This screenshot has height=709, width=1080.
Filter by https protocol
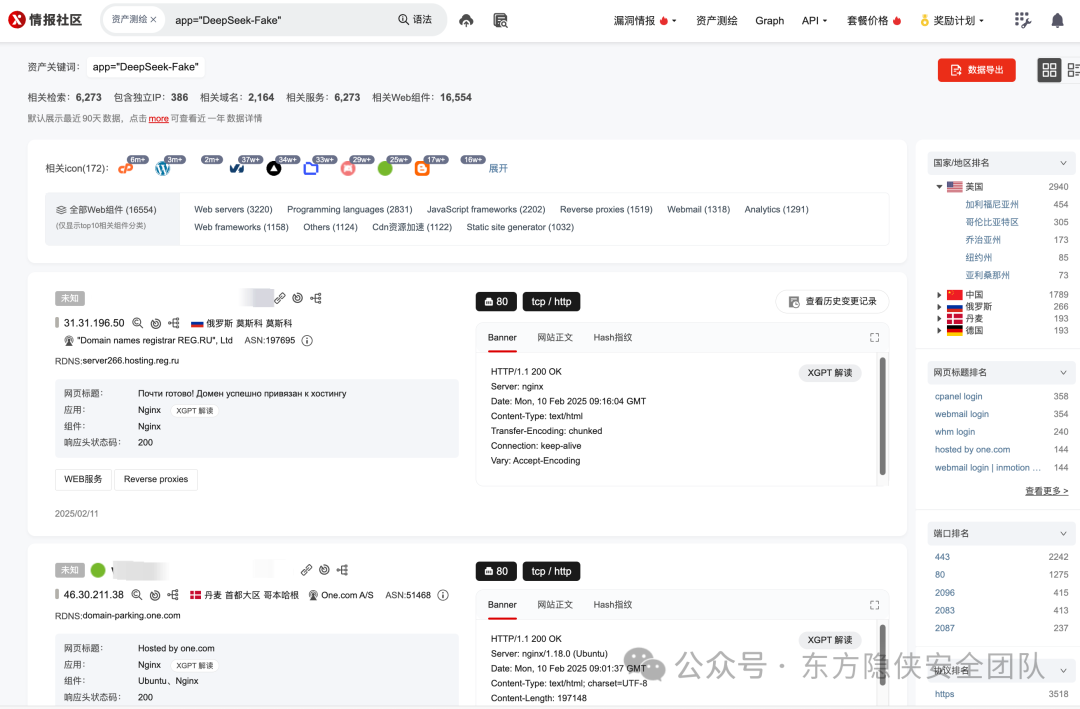point(944,695)
